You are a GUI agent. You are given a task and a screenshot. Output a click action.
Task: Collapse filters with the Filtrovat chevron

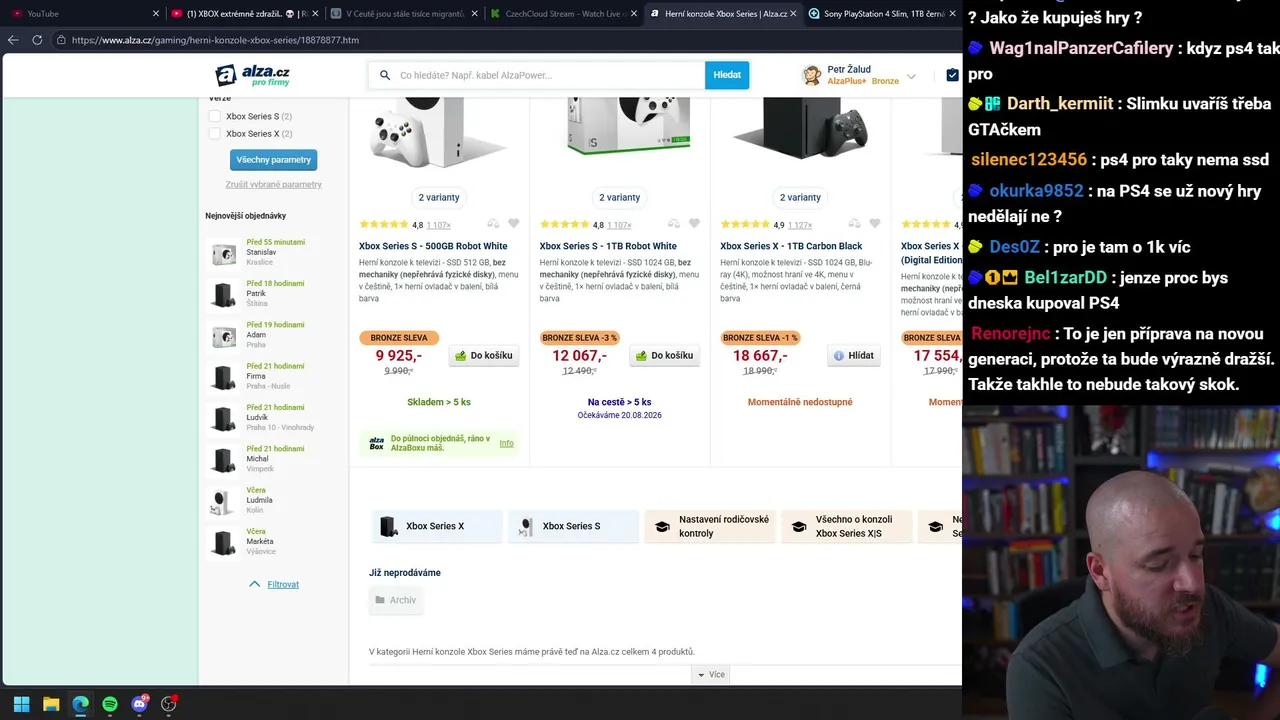click(x=254, y=584)
